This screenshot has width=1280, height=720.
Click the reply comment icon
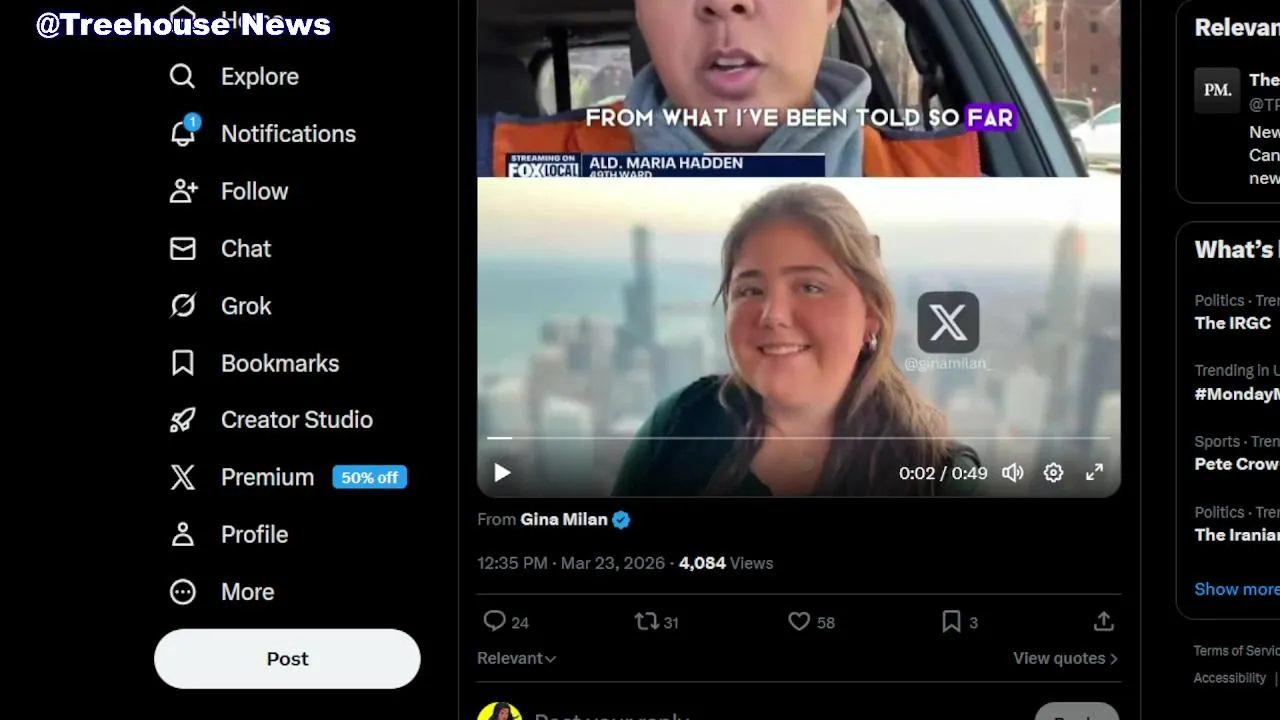[494, 622]
